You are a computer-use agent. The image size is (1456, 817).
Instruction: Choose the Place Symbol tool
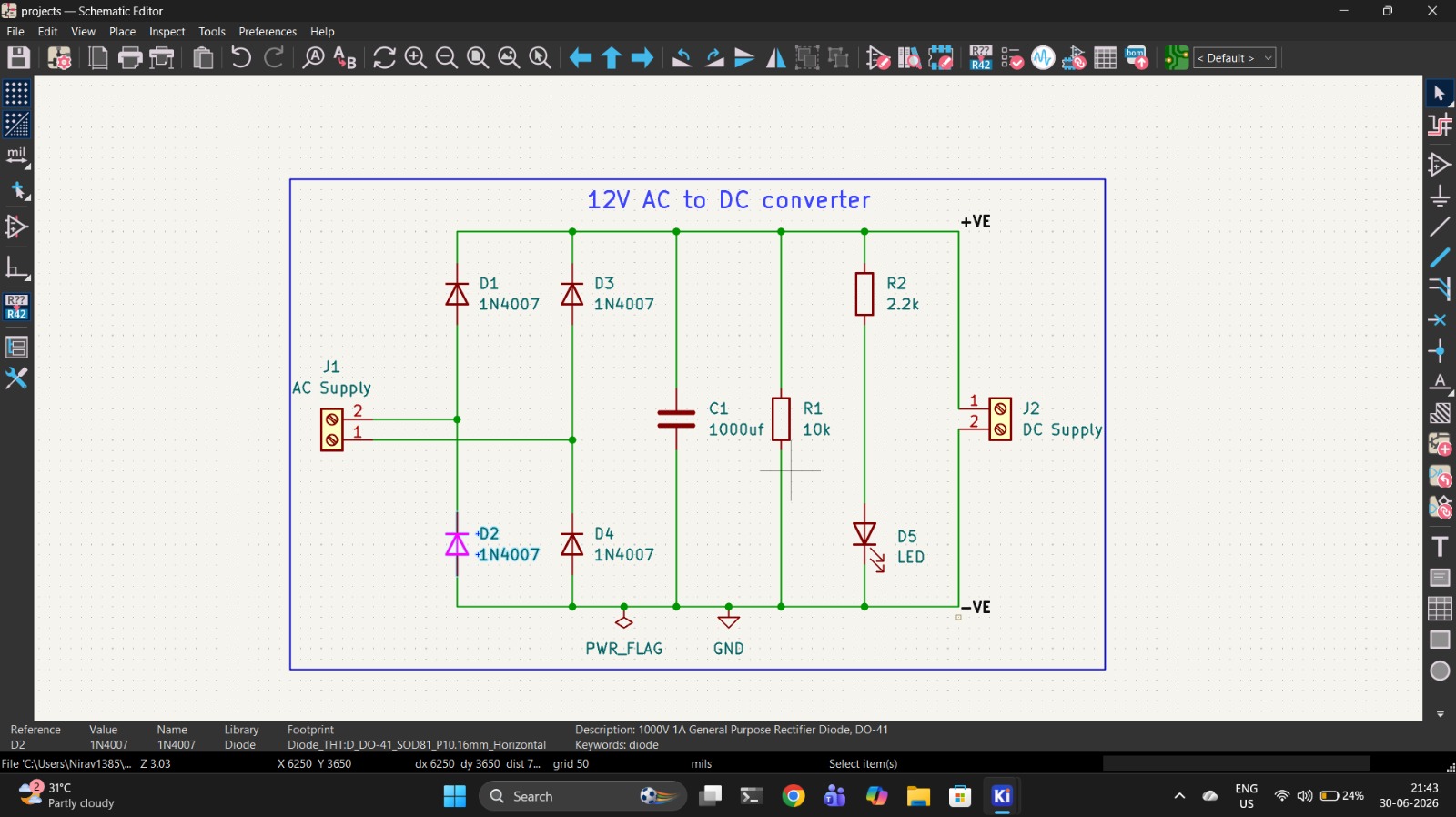tap(1440, 165)
